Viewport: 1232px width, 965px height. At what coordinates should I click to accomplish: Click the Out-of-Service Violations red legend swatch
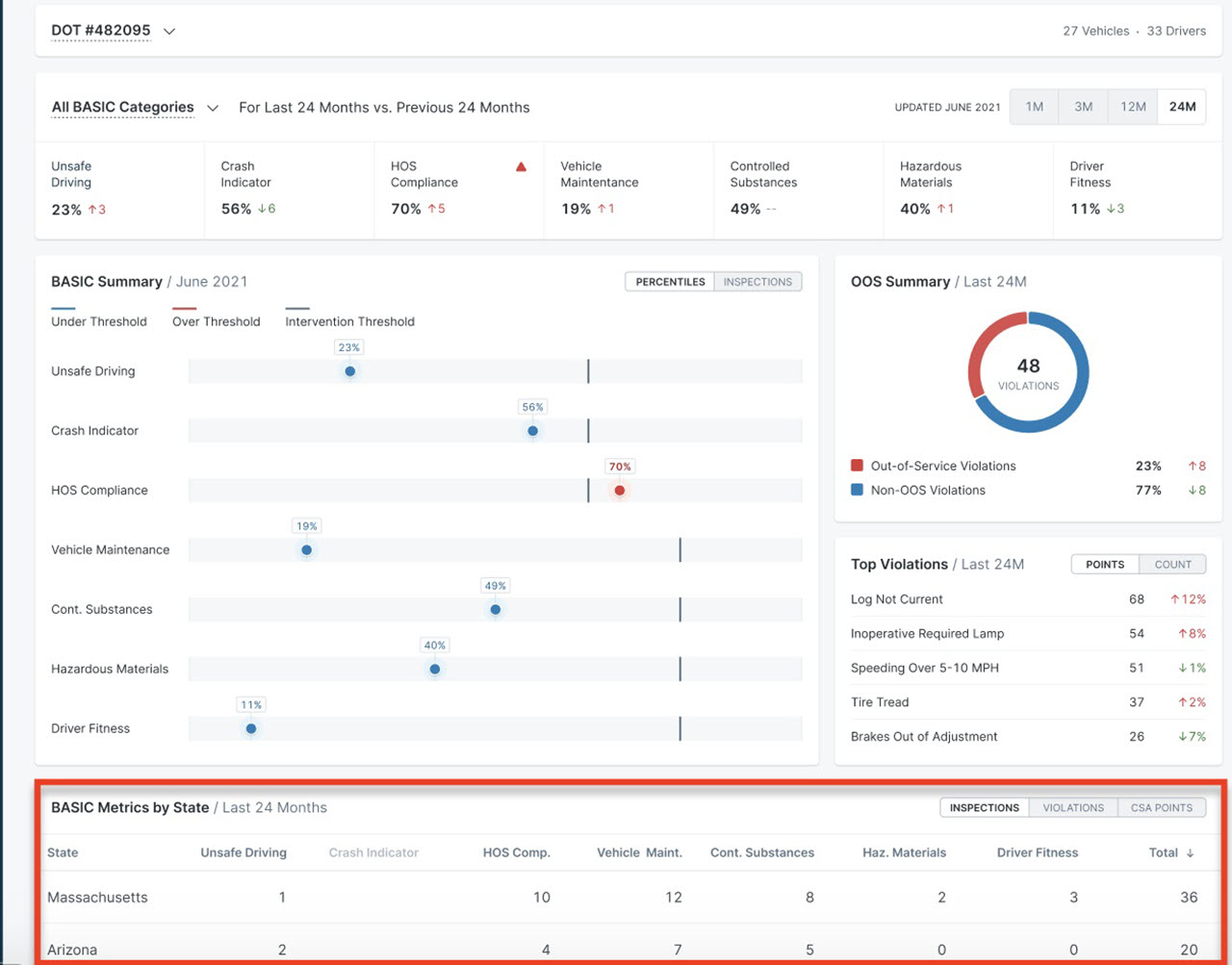click(857, 466)
